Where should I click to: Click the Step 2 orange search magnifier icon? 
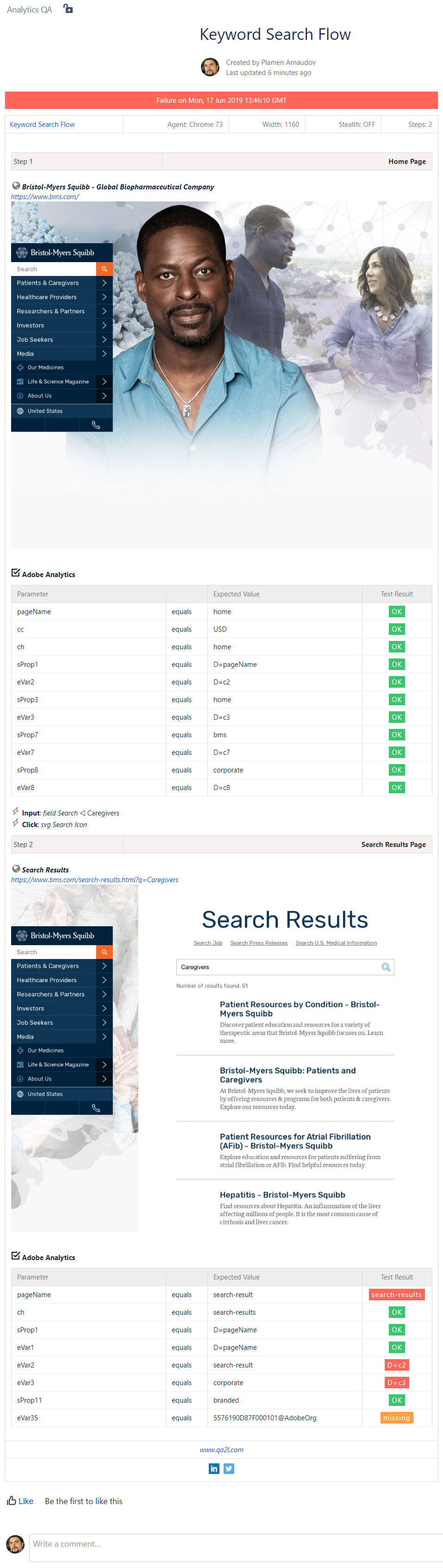pos(105,951)
